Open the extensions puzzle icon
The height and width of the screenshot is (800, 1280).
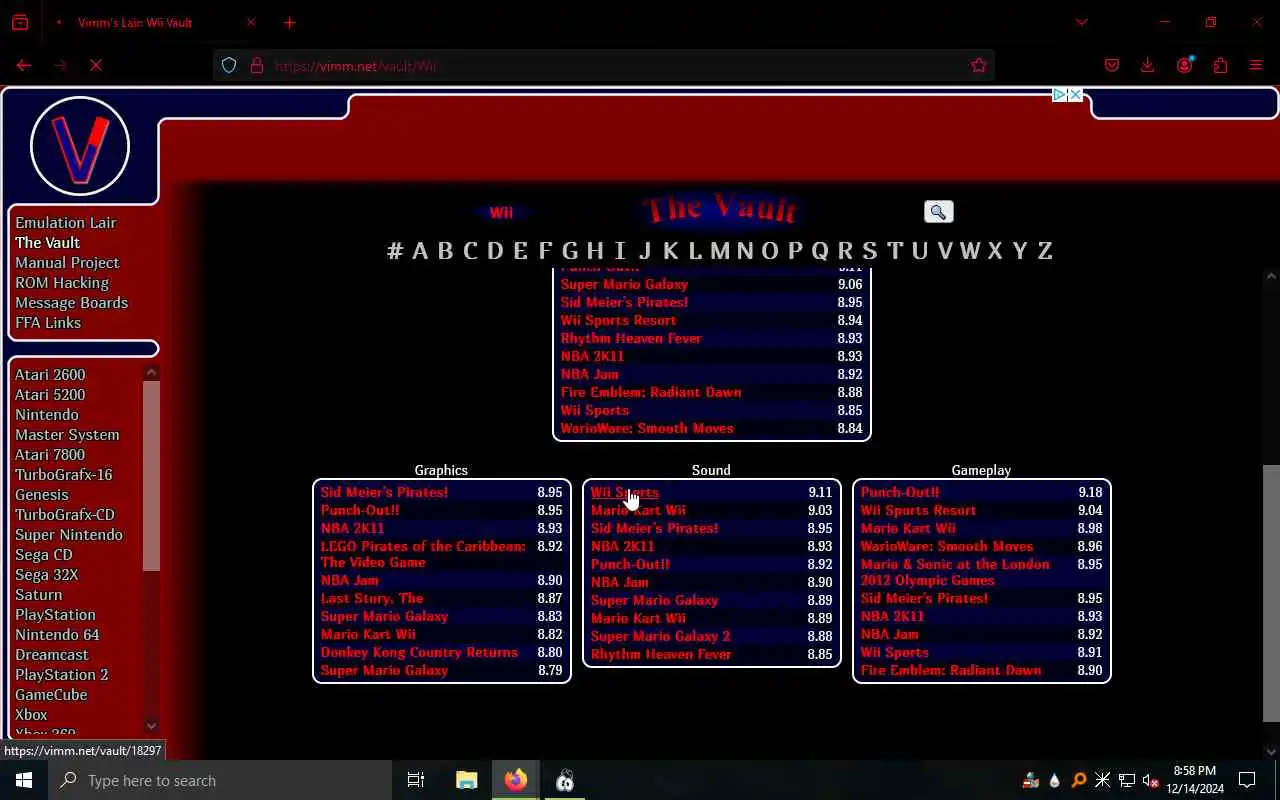(x=1220, y=65)
